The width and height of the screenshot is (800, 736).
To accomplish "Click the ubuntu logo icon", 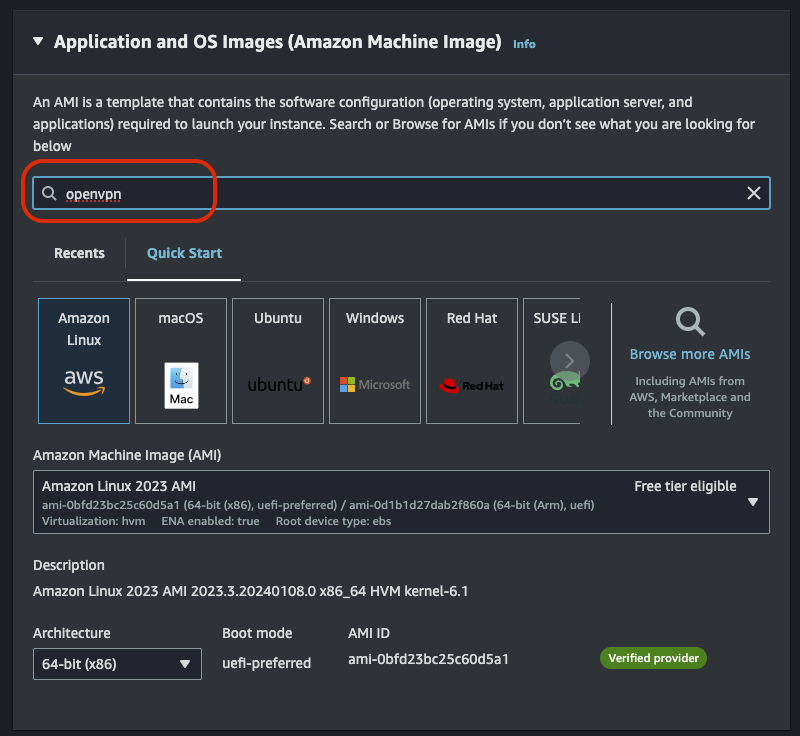I will tap(279, 384).
